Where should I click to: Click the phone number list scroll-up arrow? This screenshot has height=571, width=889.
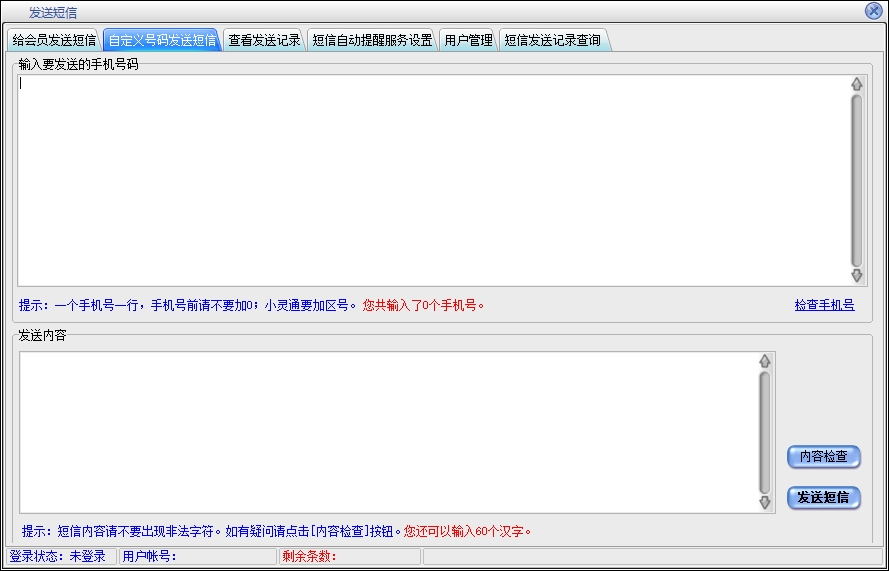point(856,84)
